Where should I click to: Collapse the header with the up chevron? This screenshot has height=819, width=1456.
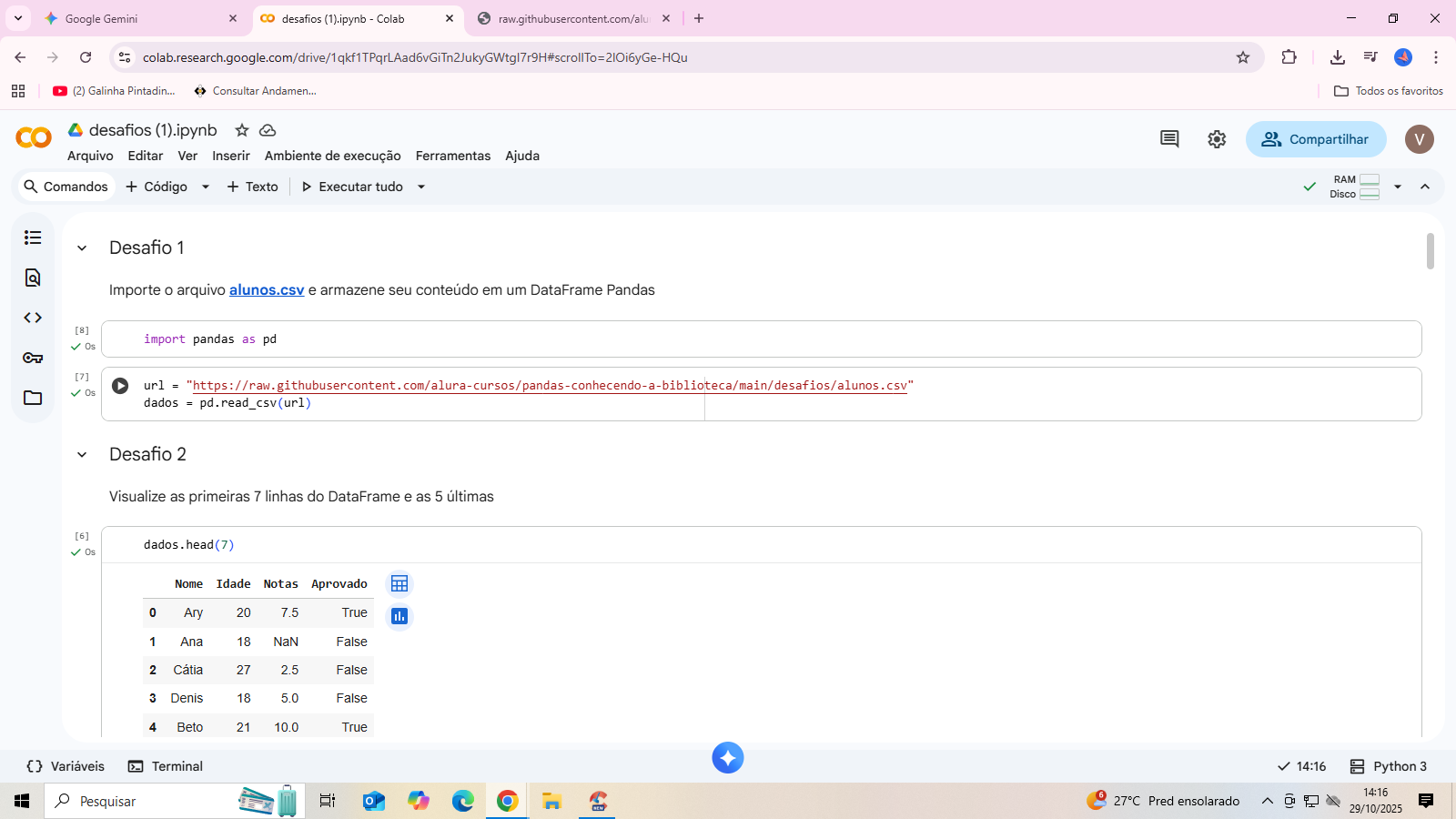coord(1425,187)
